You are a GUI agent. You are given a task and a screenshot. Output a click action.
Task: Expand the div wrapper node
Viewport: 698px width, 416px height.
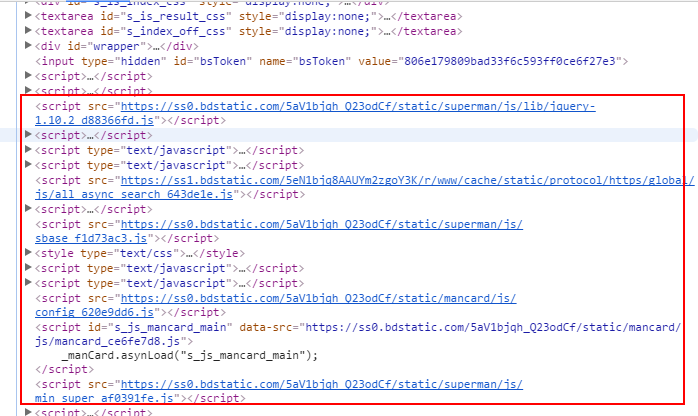(28, 45)
